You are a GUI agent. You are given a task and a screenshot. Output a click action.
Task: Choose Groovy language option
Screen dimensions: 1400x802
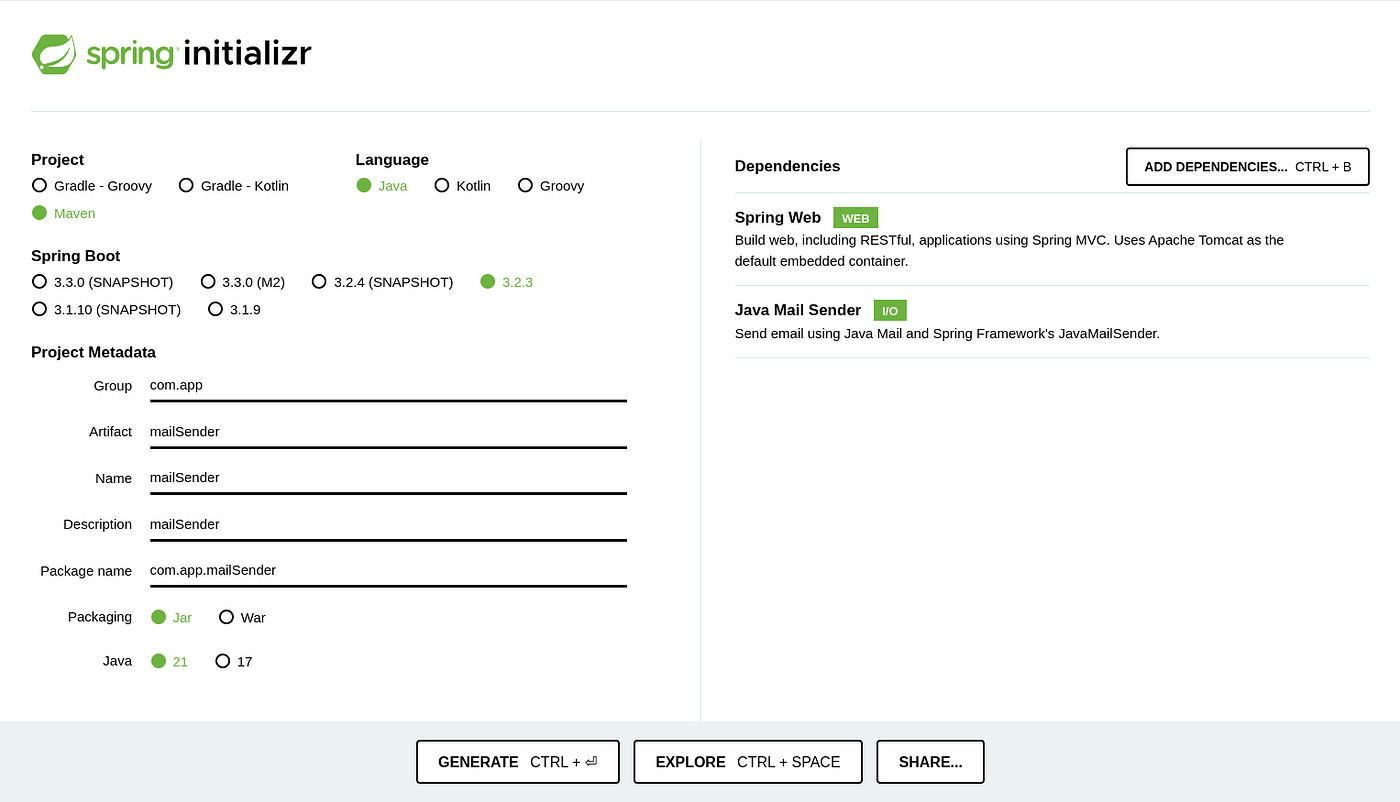click(x=551, y=186)
